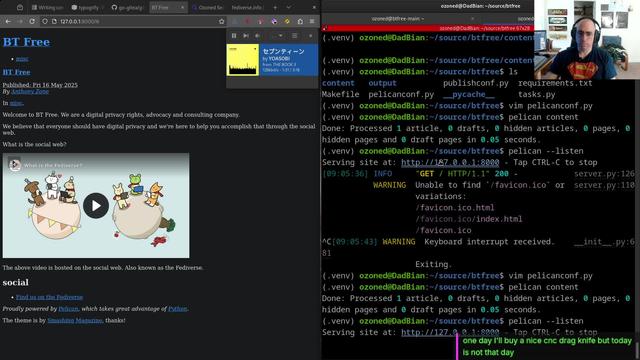Click 'Keyboard interrupt received.' warning text
Viewport: 640px width, 360px height.
click(489, 242)
